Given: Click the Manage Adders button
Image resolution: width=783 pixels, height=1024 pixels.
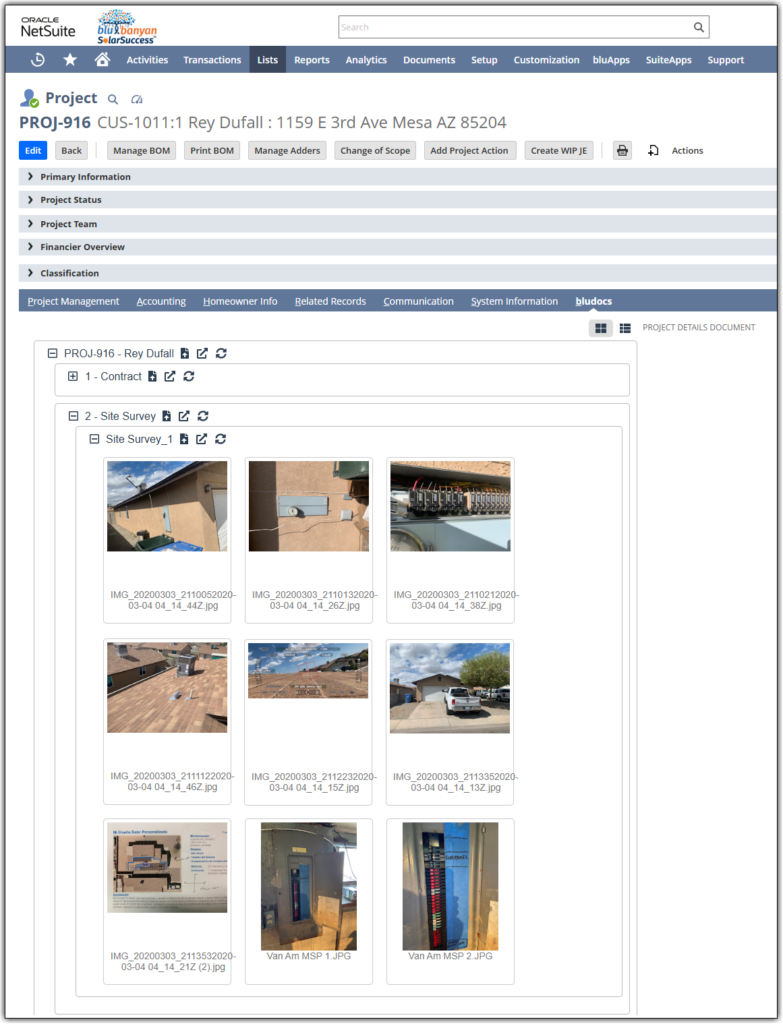Looking at the screenshot, I should pos(287,150).
